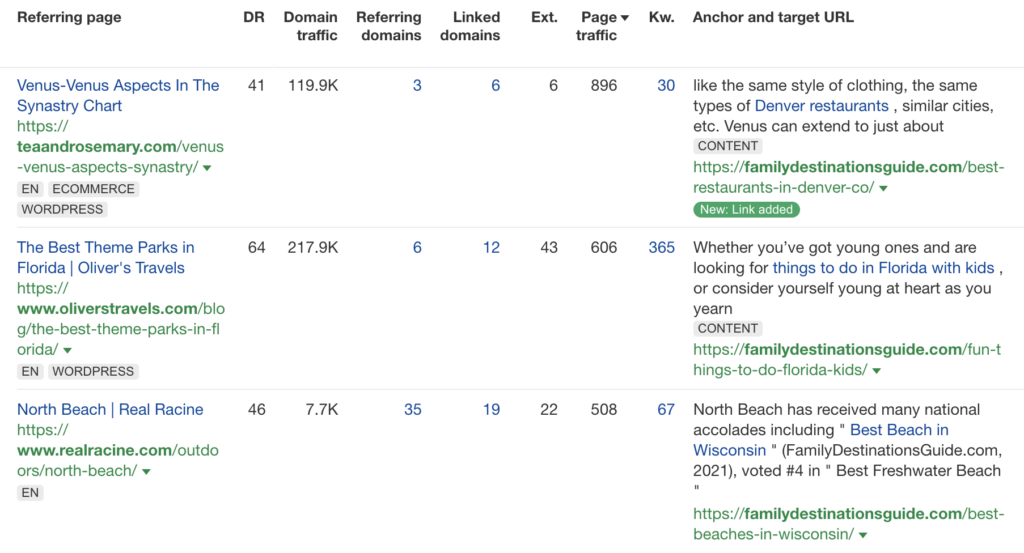Viewport: 1024px width, 553px height.
Task: Click the DR column header
Action: pyautogui.click(x=254, y=18)
